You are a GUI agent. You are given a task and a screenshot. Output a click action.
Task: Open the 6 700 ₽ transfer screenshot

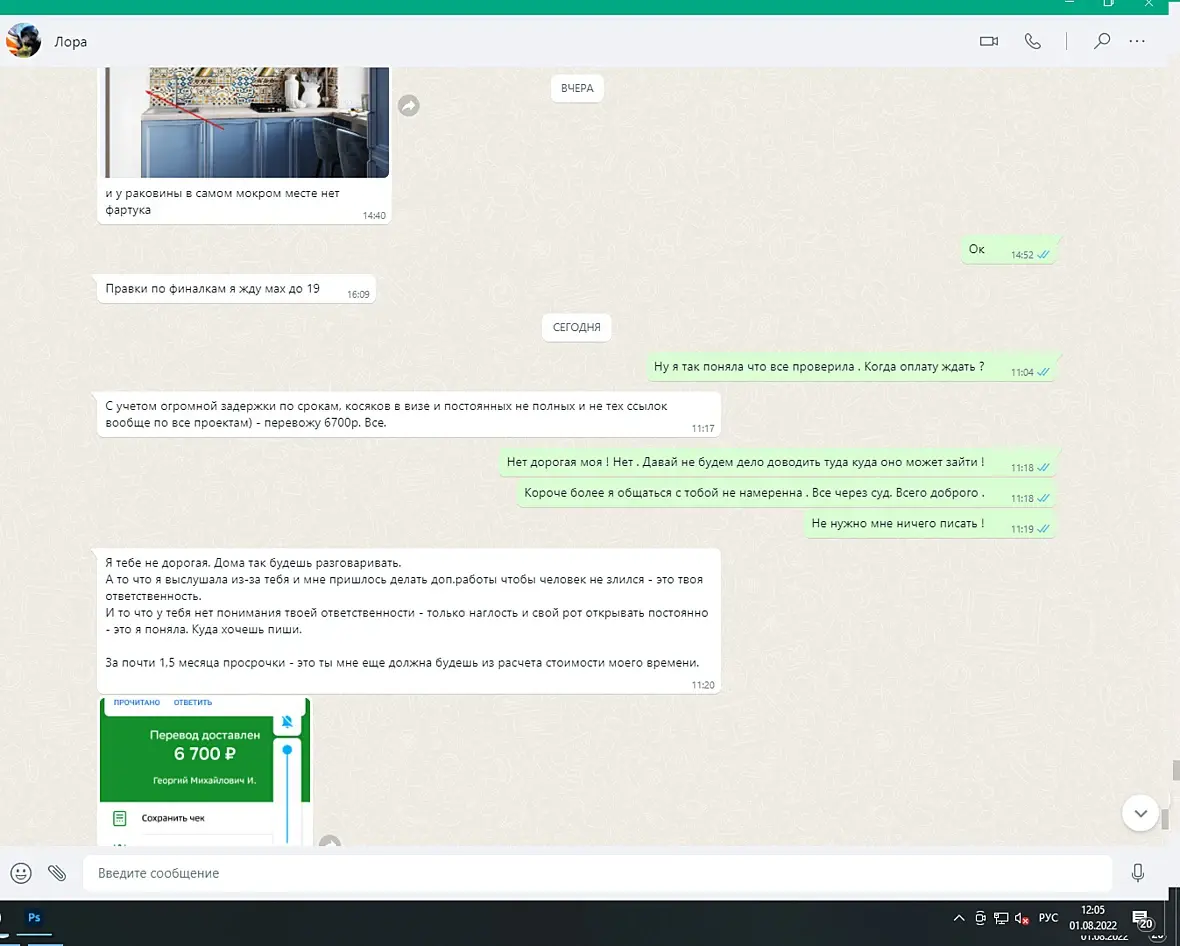point(205,771)
